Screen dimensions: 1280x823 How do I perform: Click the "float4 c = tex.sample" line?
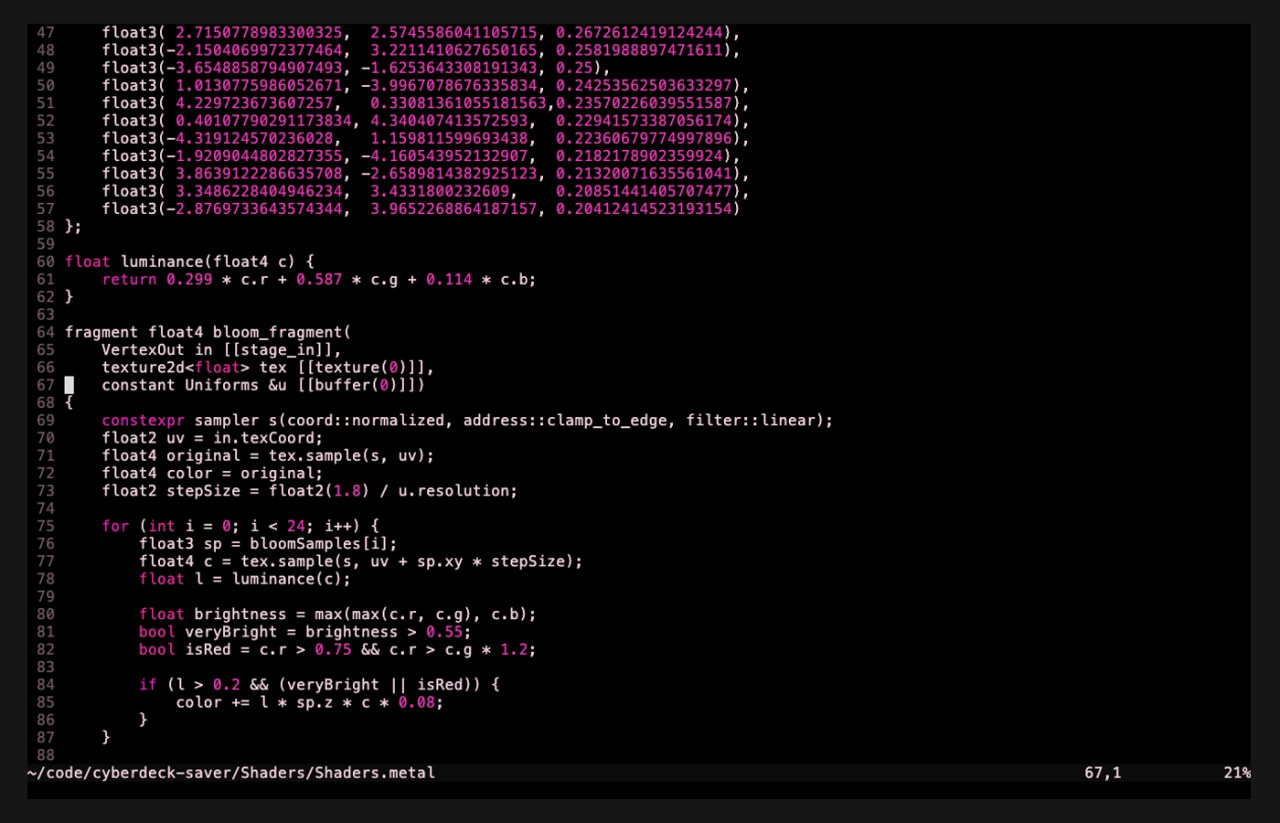tap(361, 561)
